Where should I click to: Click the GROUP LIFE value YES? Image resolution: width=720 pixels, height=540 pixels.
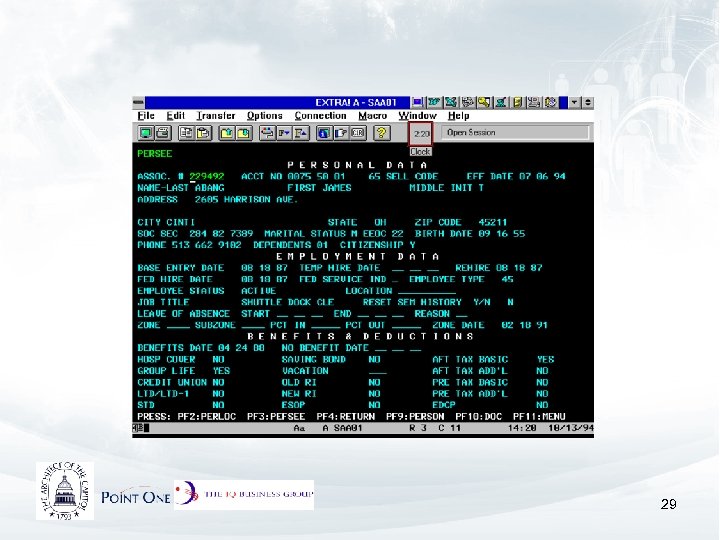[221, 371]
